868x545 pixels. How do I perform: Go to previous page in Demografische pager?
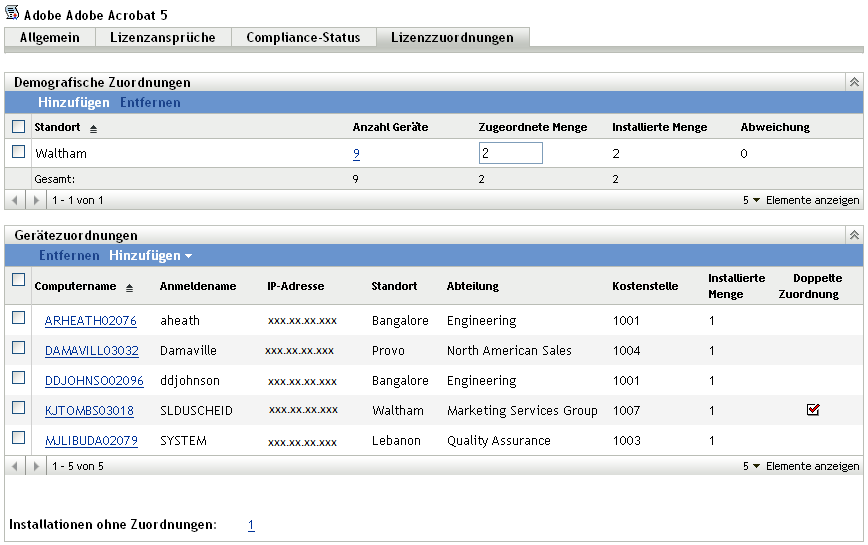pyautogui.click(x=15, y=200)
